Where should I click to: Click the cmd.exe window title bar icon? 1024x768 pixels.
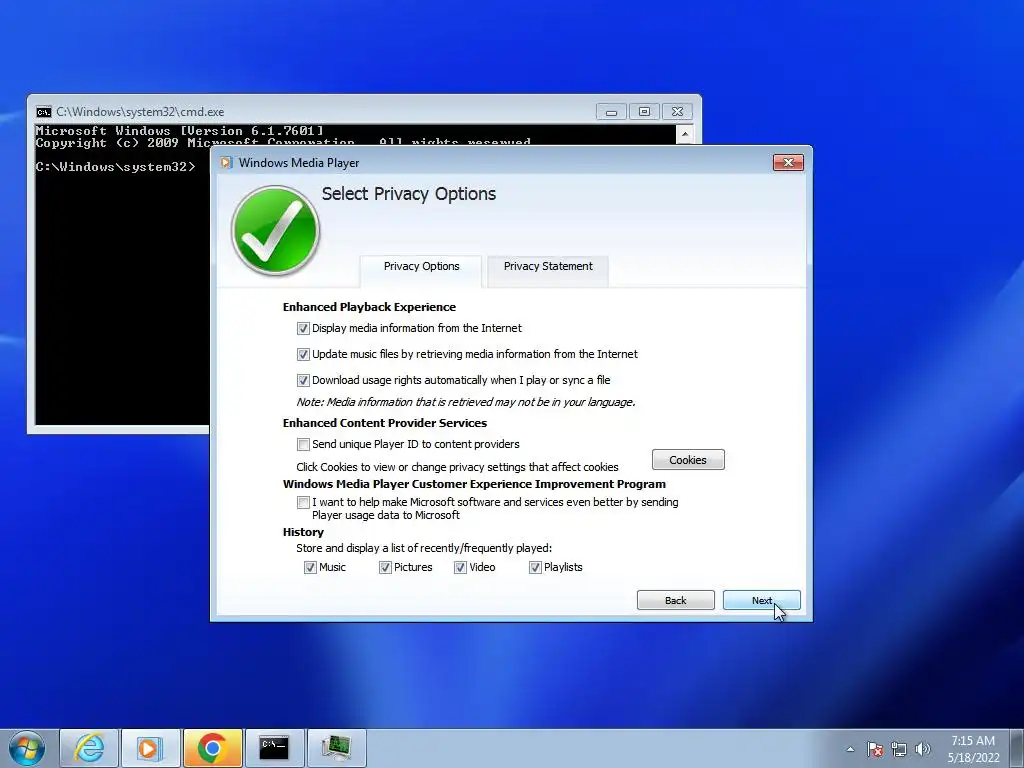pyautogui.click(x=44, y=112)
